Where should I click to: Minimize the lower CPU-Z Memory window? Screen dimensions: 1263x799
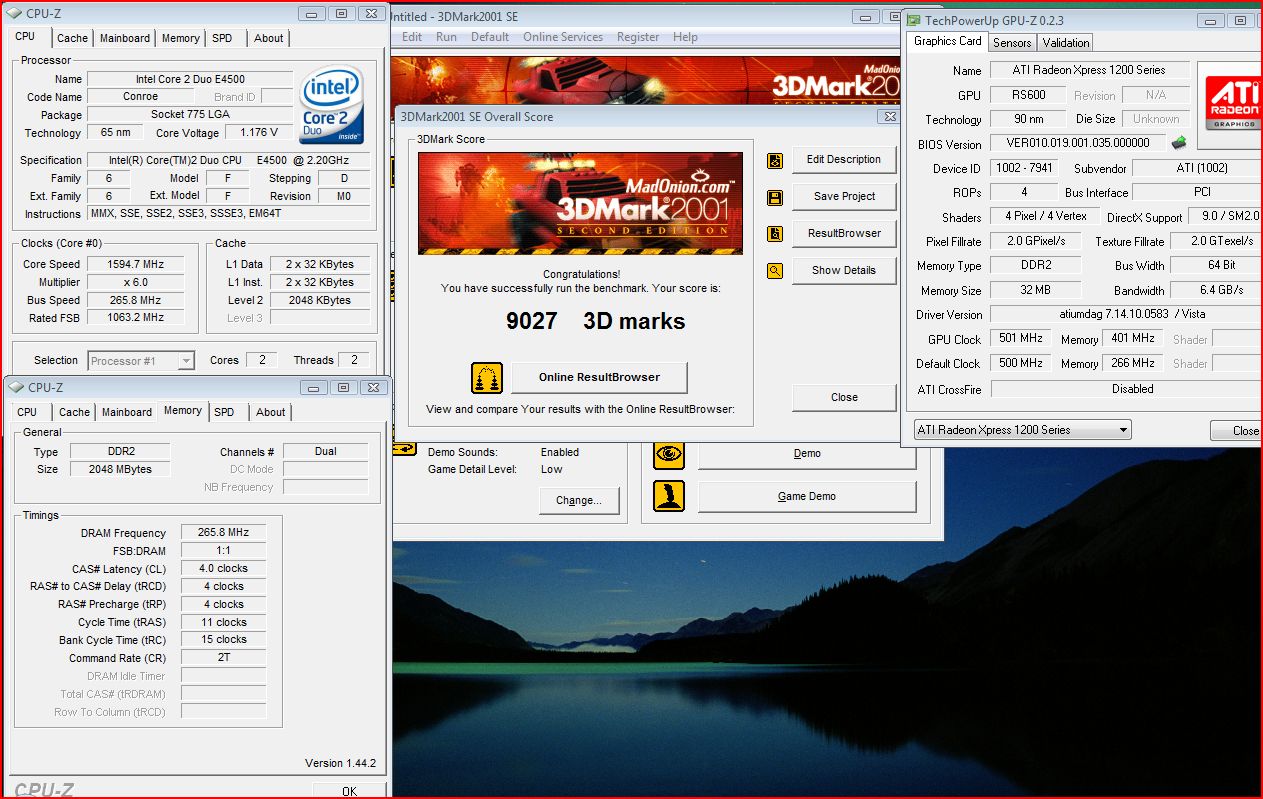313,387
